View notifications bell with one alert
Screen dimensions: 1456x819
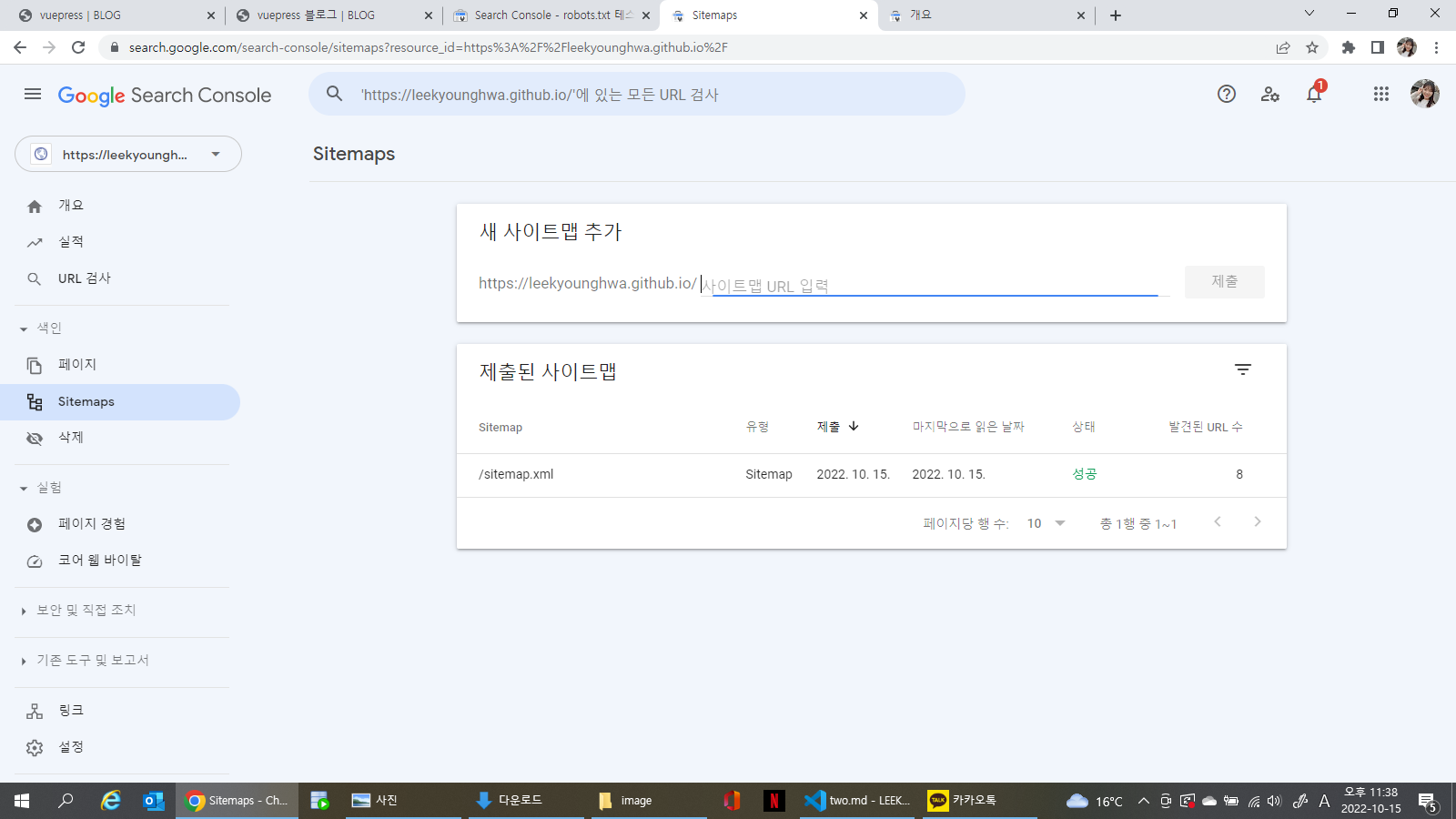(x=1314, y=94)
